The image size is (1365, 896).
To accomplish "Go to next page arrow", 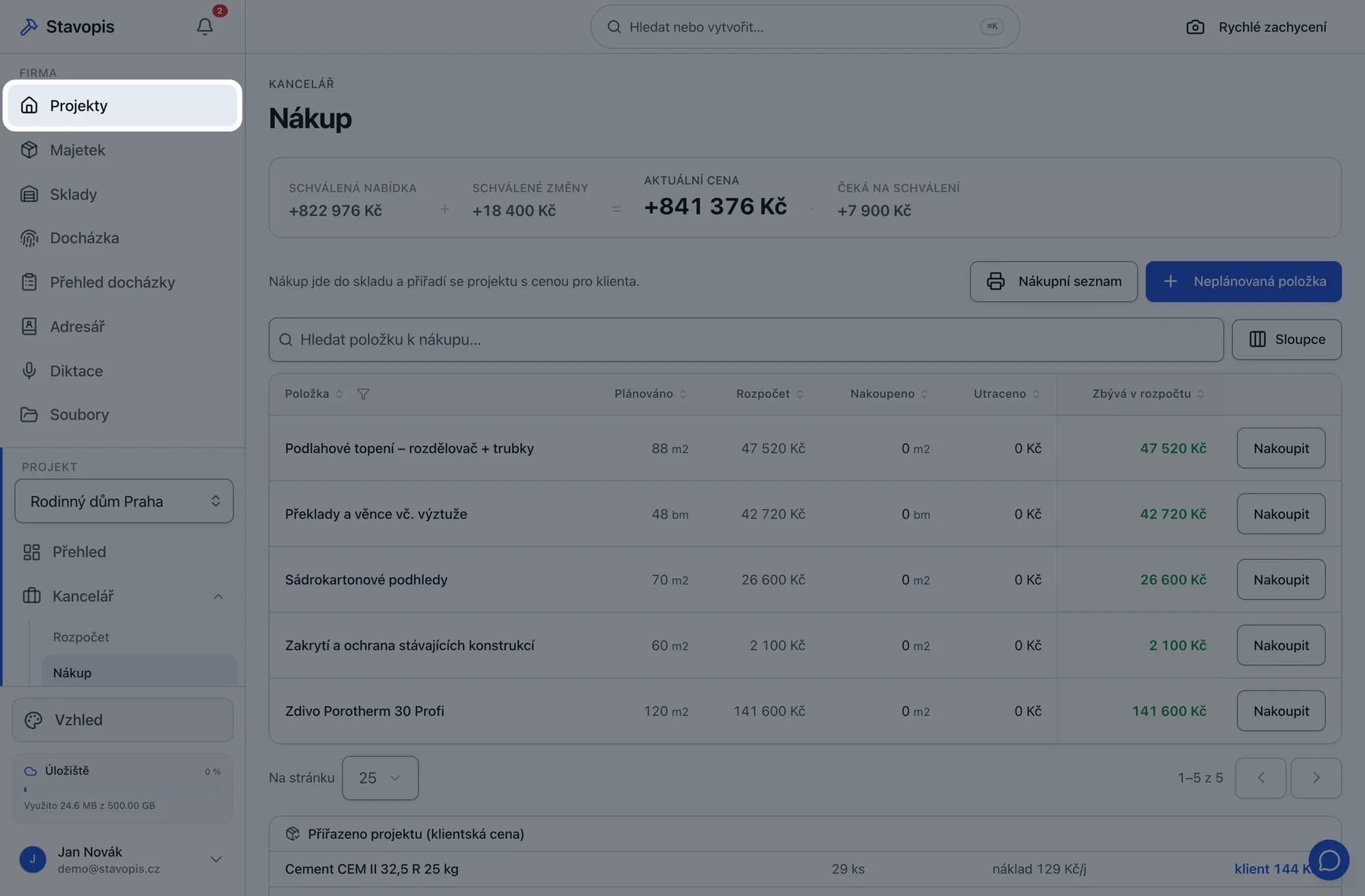I will click(x=1316, y=779).
